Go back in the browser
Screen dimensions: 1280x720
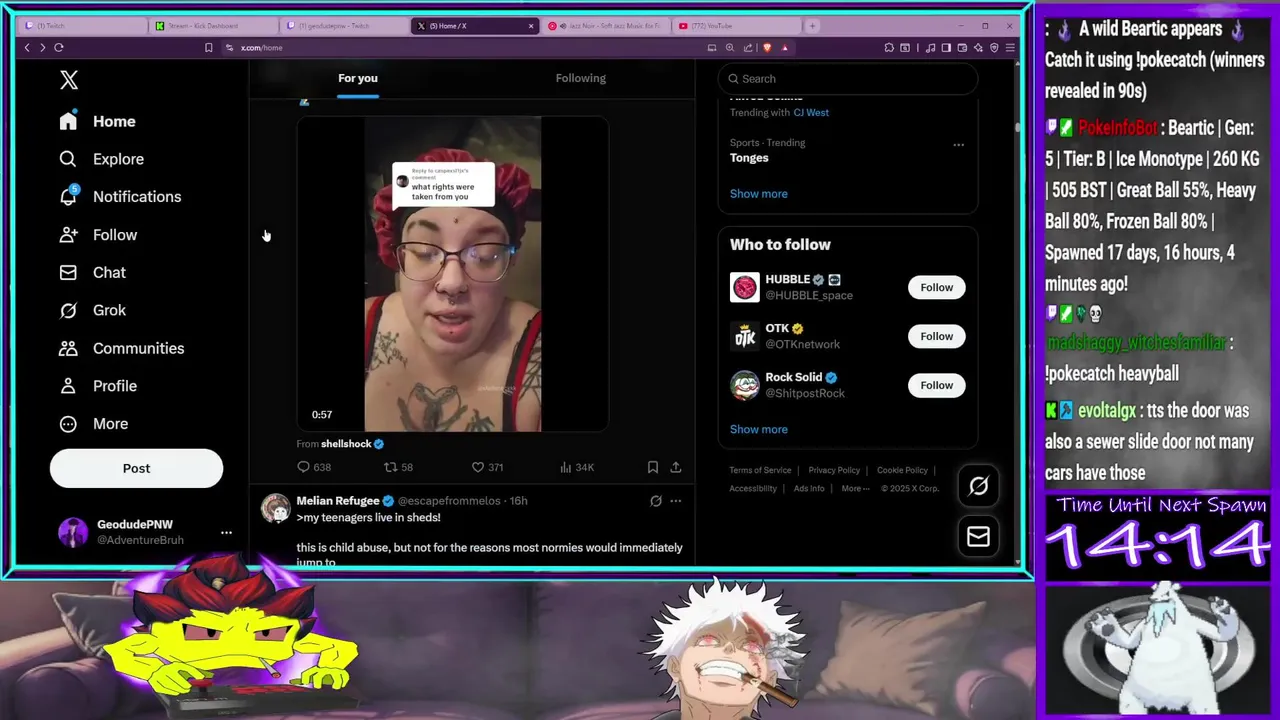(x=27, y=47)
